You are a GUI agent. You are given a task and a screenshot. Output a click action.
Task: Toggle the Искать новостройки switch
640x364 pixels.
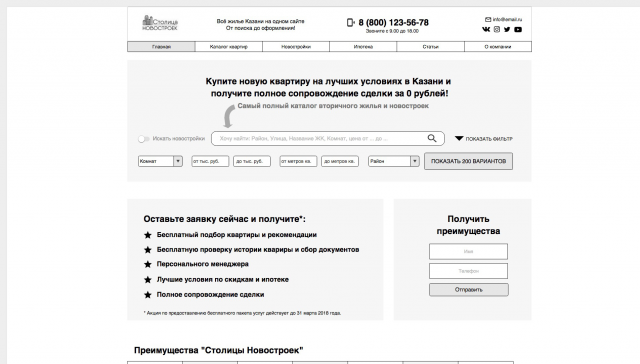(x=143, y=139)
